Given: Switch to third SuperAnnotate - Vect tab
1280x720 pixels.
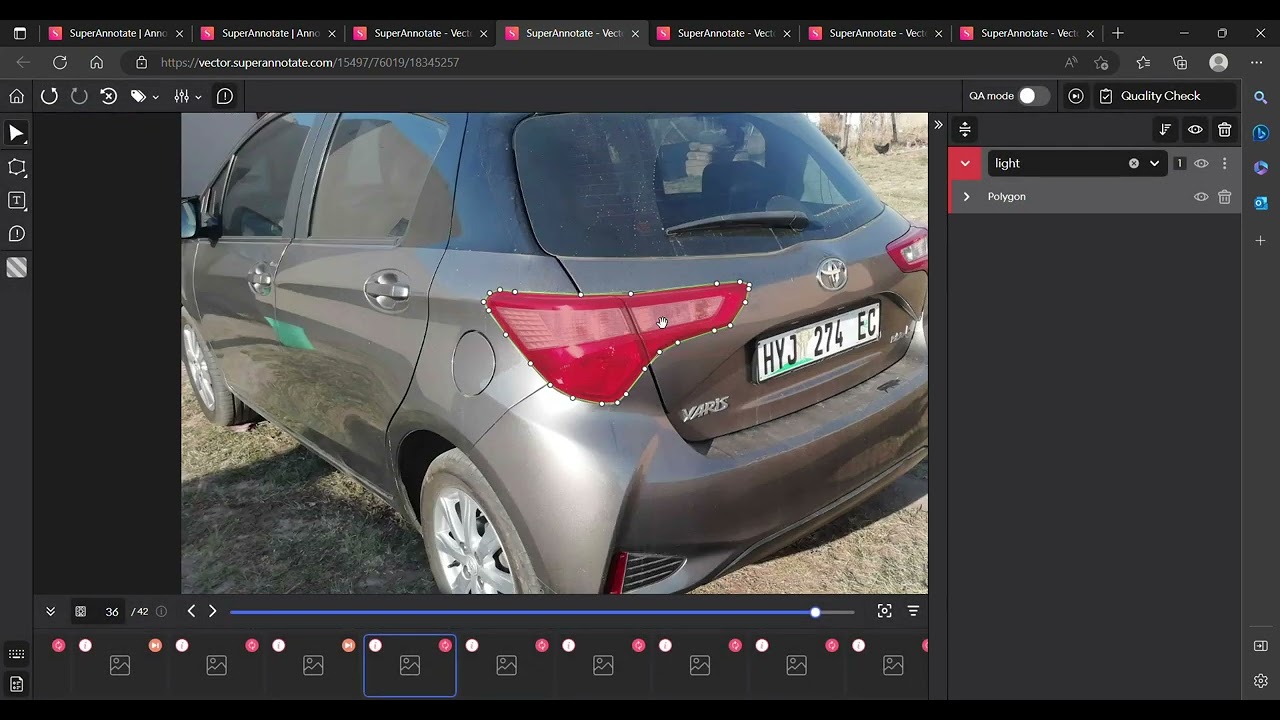Looking at the screenshot, I should [422, 33].
